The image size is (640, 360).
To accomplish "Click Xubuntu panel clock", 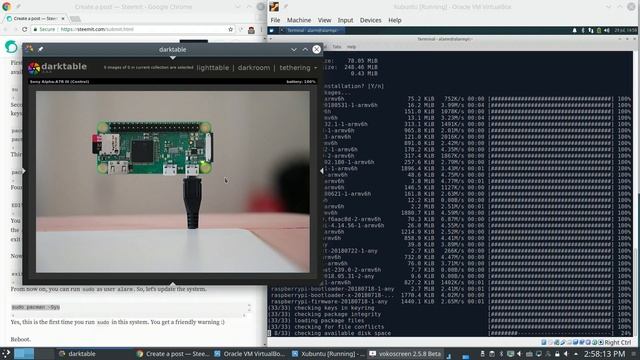I will [x=625, y=31].
